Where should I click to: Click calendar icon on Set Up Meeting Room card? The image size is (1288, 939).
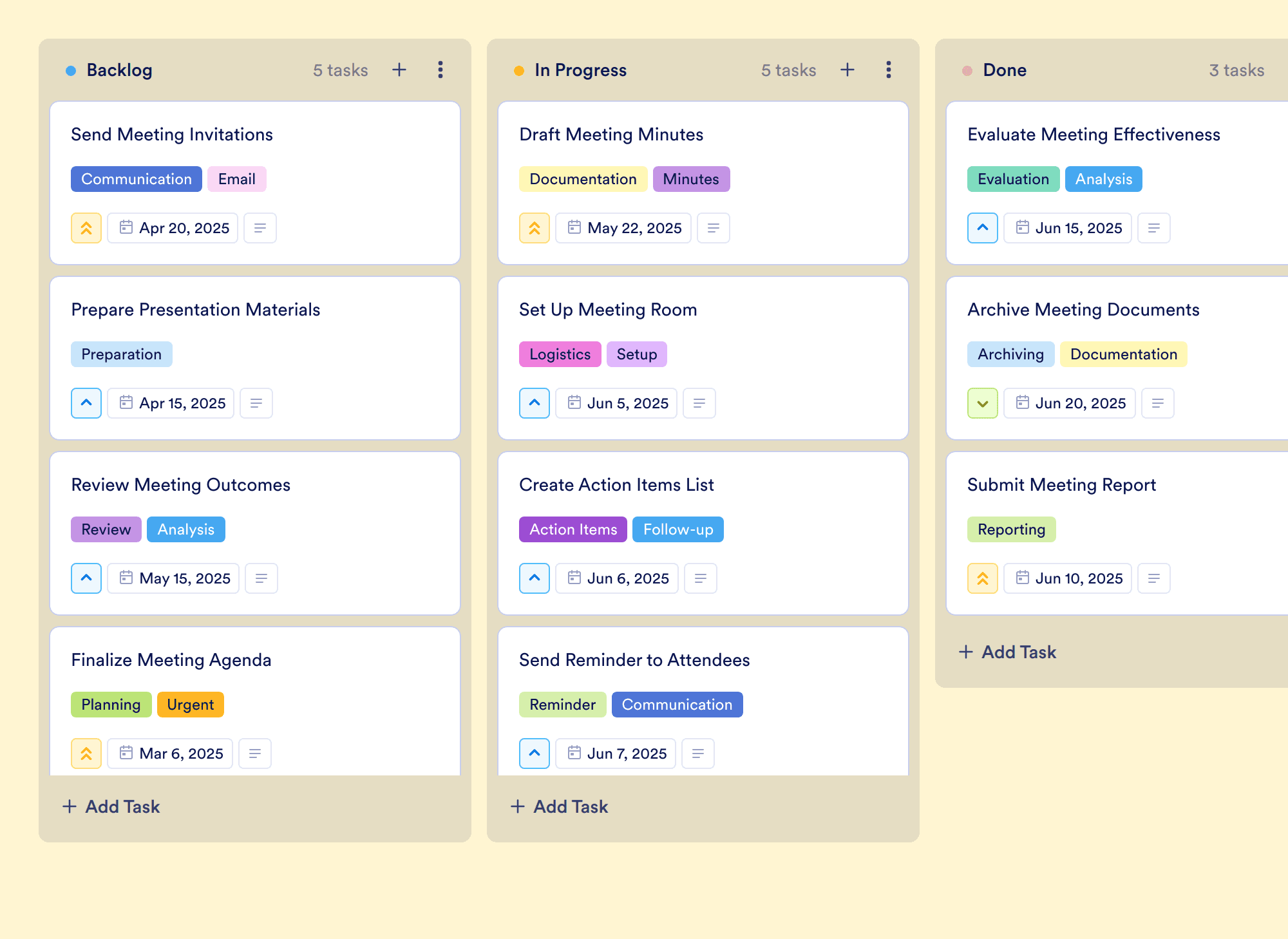[574, 403]
